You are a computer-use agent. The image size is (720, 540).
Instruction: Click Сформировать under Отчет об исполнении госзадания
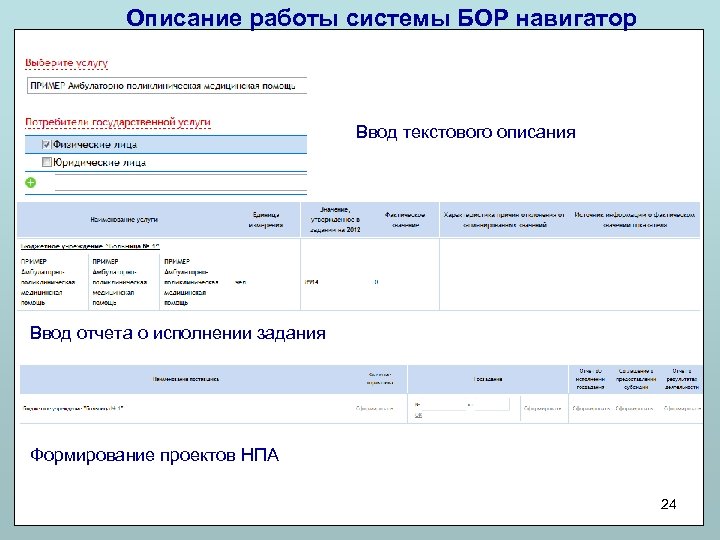[591, 408]
